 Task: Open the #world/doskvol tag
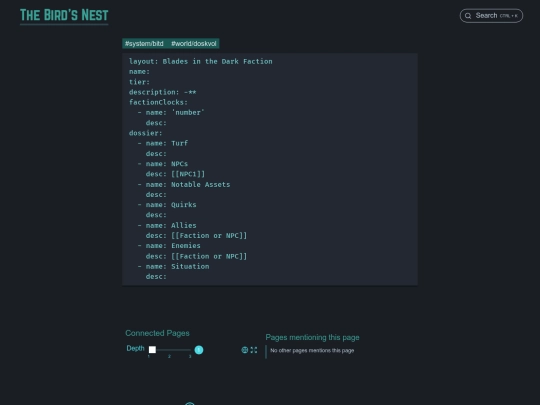tap(194, 44)
